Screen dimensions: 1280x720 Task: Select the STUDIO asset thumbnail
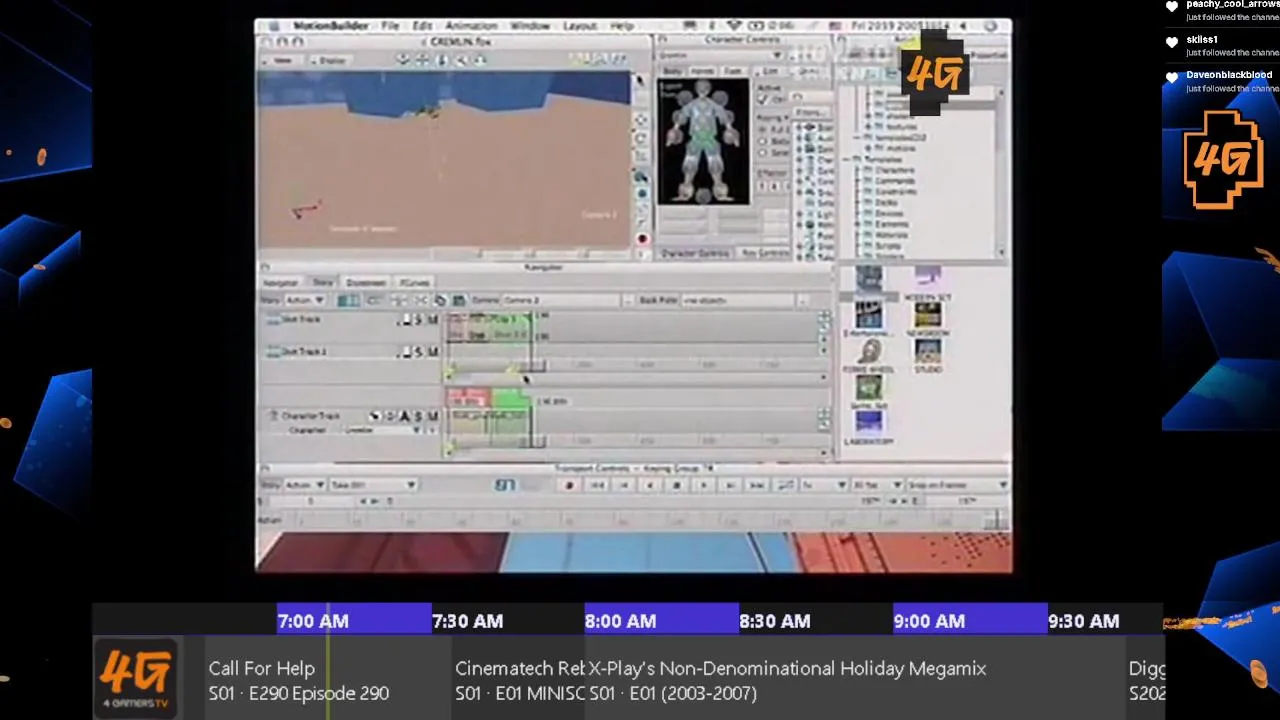pos(927,354)
